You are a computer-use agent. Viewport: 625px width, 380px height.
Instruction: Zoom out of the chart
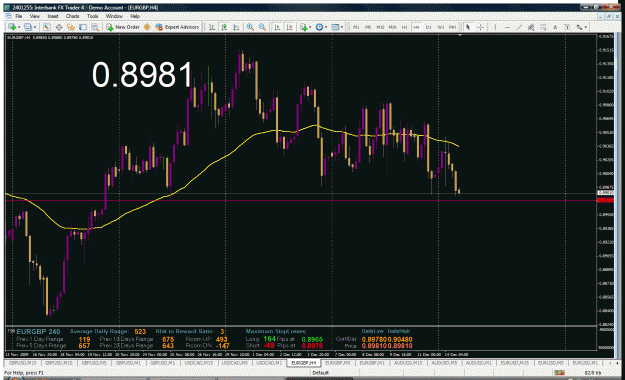pos(262,27)
